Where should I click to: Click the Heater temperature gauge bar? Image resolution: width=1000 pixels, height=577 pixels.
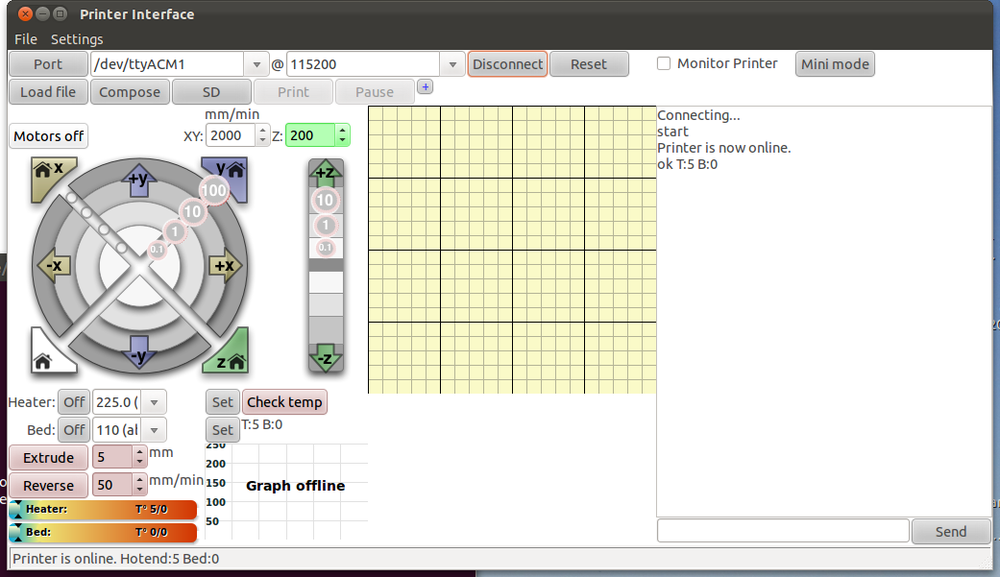coord(103,509)
